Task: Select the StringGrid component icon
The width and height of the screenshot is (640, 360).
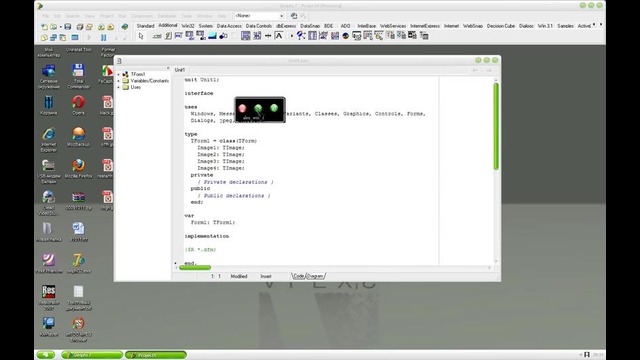Action: click(x=190, y=36)
